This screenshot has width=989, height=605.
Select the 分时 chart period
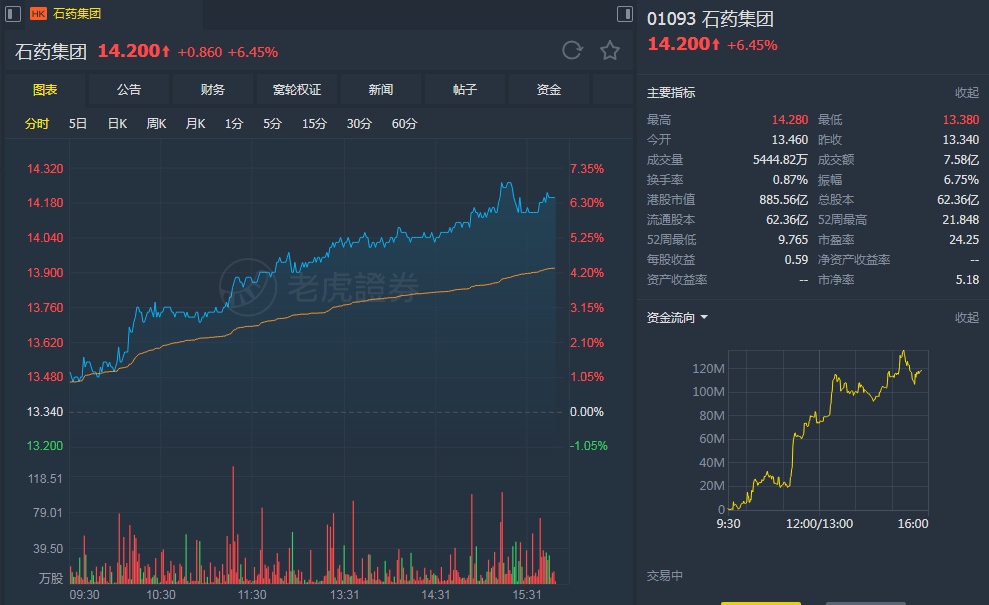(x=37, y=124)
